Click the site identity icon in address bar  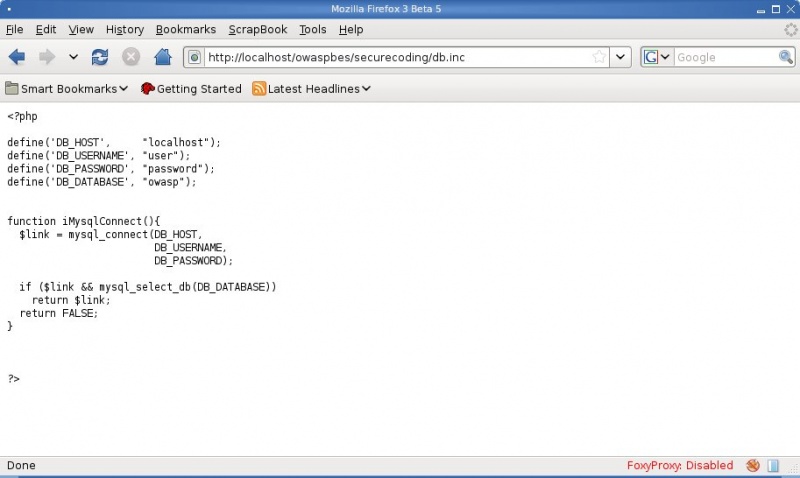[x=194, y=57]
